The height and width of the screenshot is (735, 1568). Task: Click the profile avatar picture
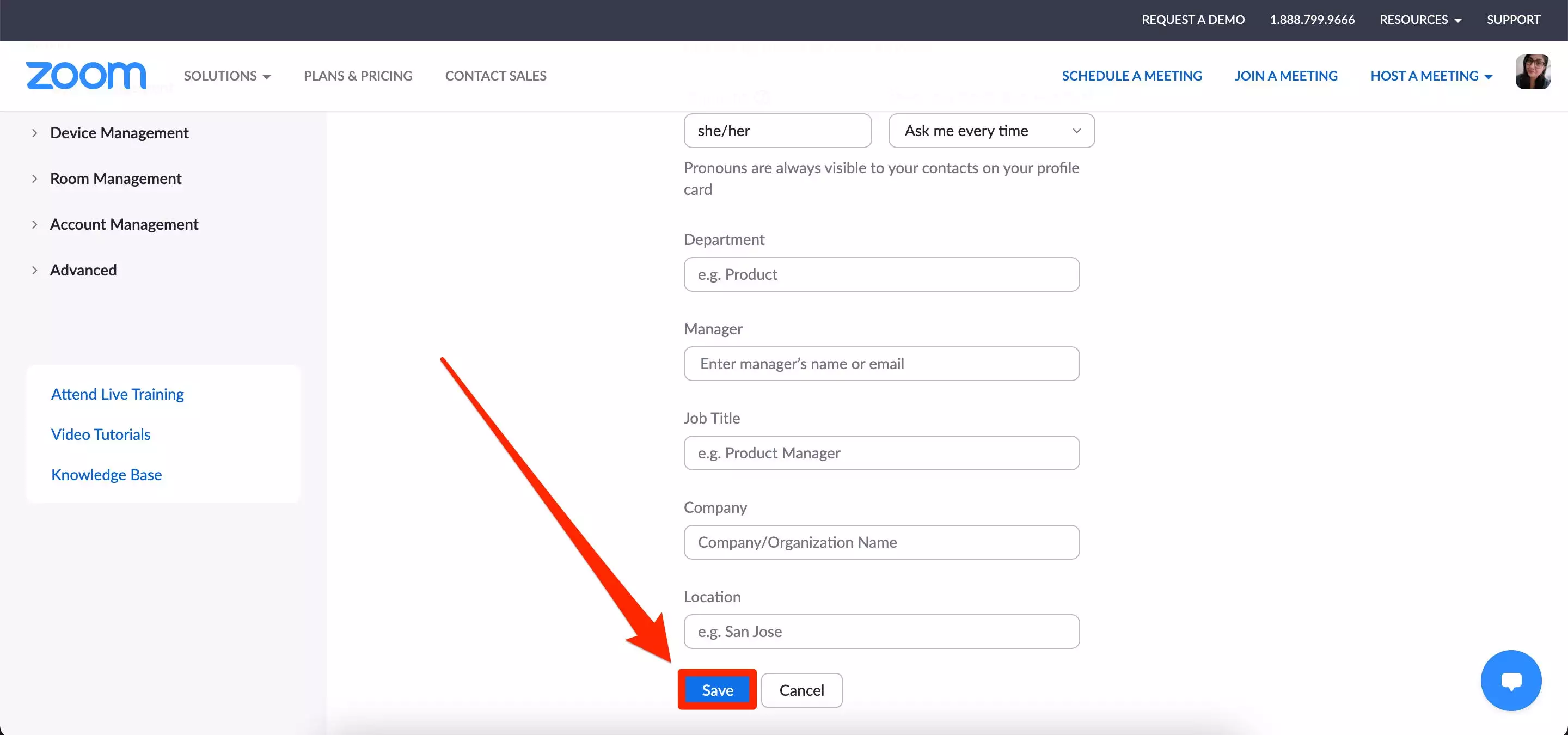pyautogui.click(x=1532, y=72)
